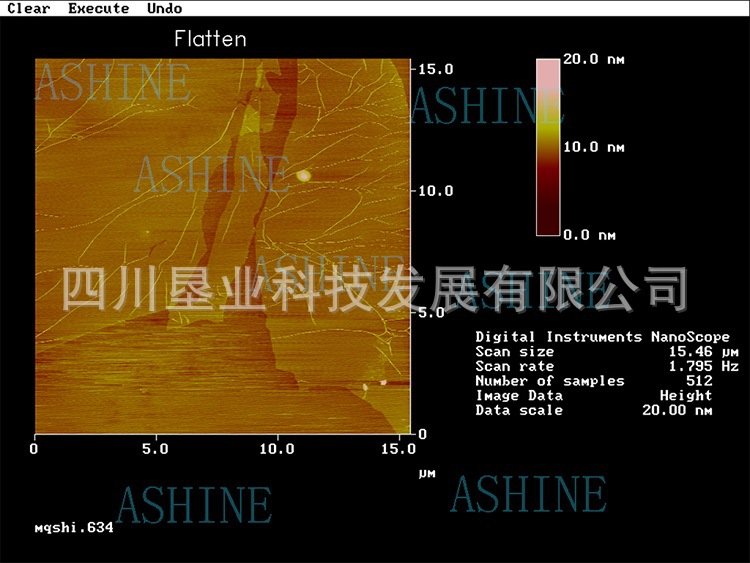Click the Digital Instruments NanoScope heading
This screenshot has width=750, height=563.
(602, 337)
